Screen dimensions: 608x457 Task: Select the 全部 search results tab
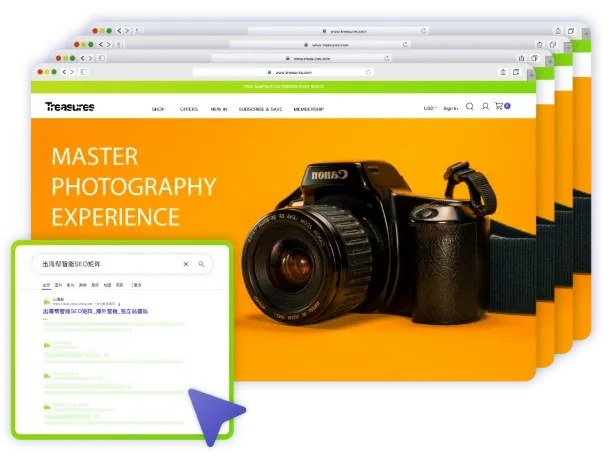pos(46,285)
